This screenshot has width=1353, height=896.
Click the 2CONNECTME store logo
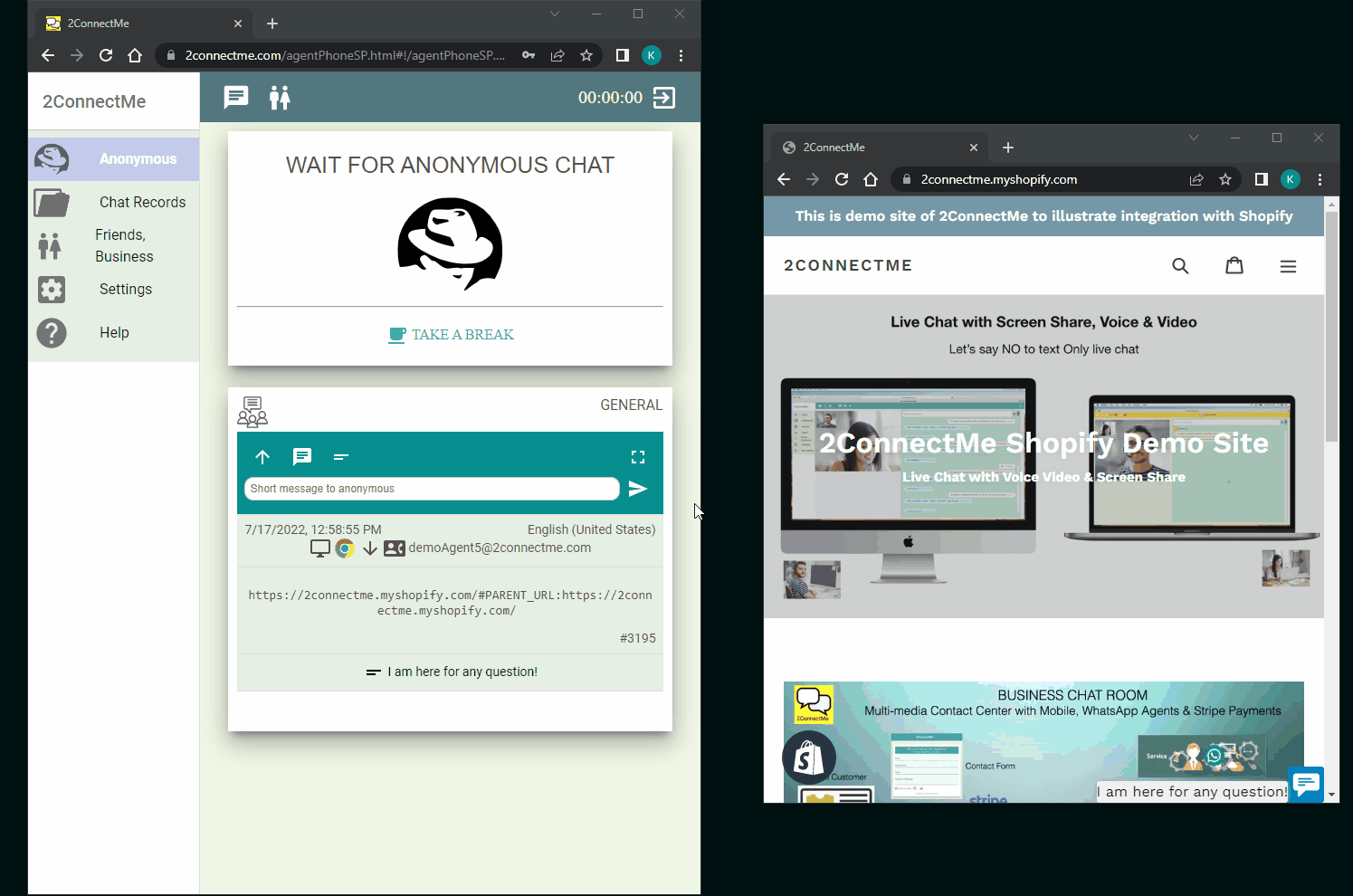(x=848, y=265)
